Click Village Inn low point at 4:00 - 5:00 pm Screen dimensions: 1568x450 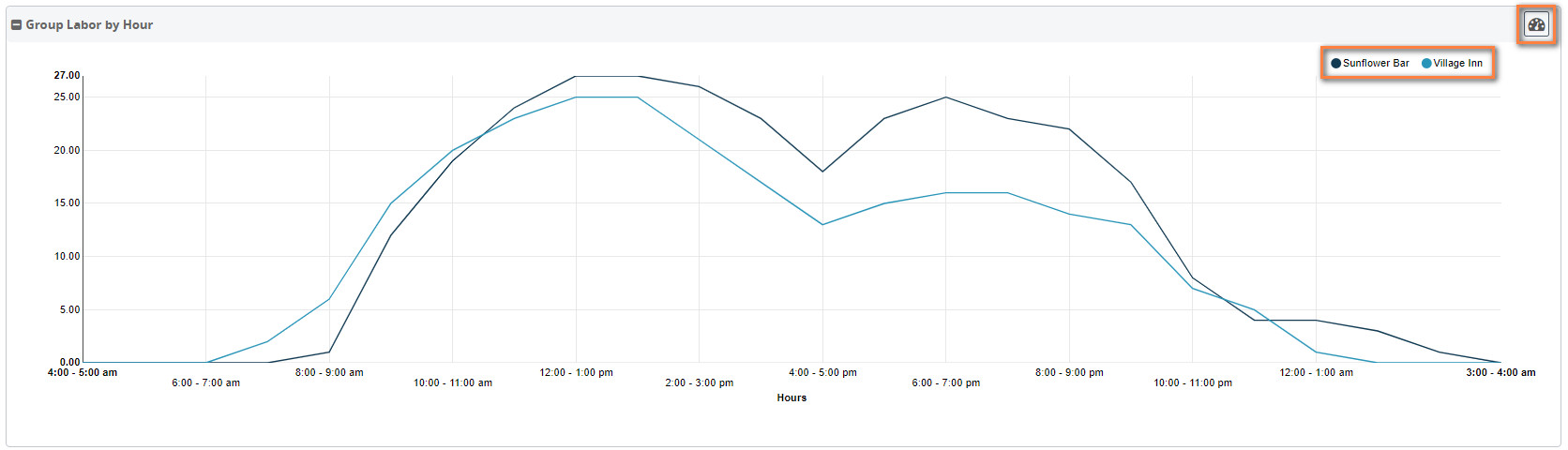click(x=822, y=225)
